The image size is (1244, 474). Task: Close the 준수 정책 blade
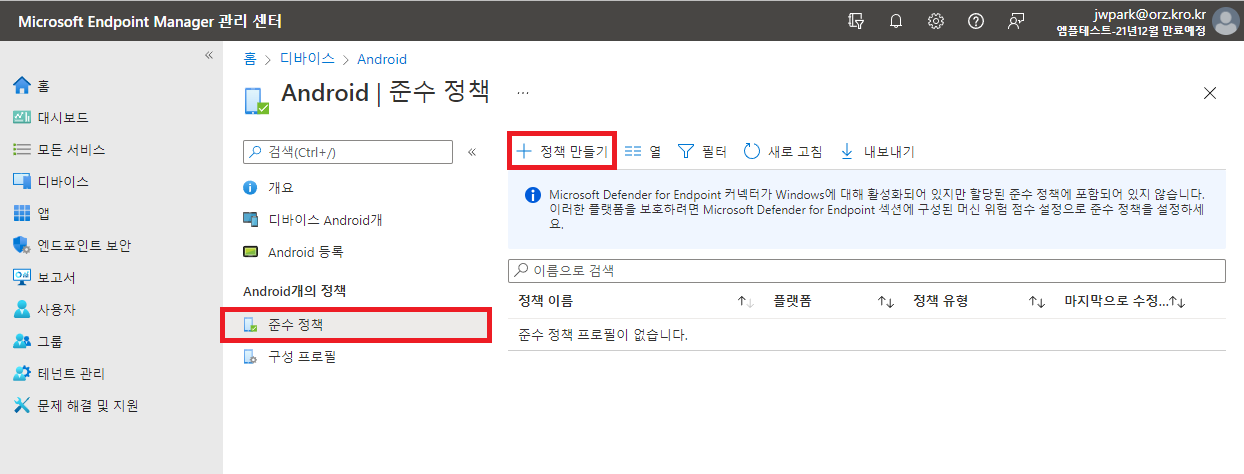[1210, 93]
